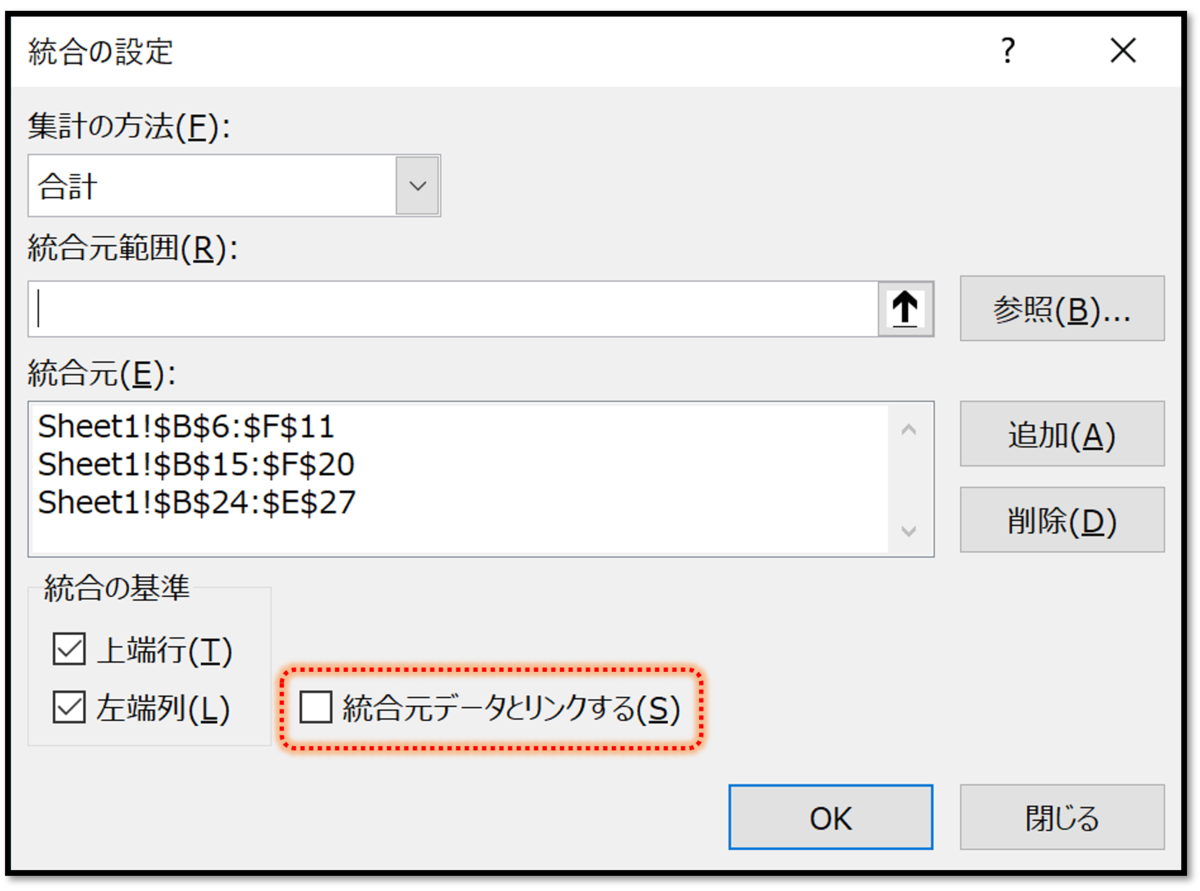Image resolution: width=1200 pixels, height=891 pixels.
Task: Click the 参照(B) browse button
Action: coord(1061,308)
